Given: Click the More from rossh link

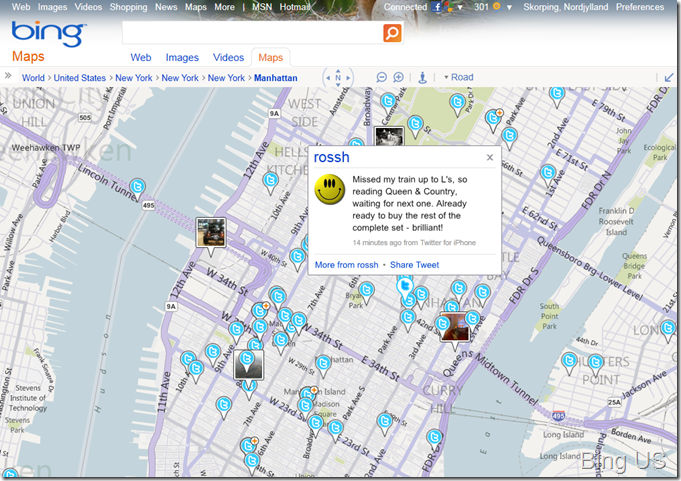Looking at the screenshot, I should pyautogui.click(x=347, y=265).
